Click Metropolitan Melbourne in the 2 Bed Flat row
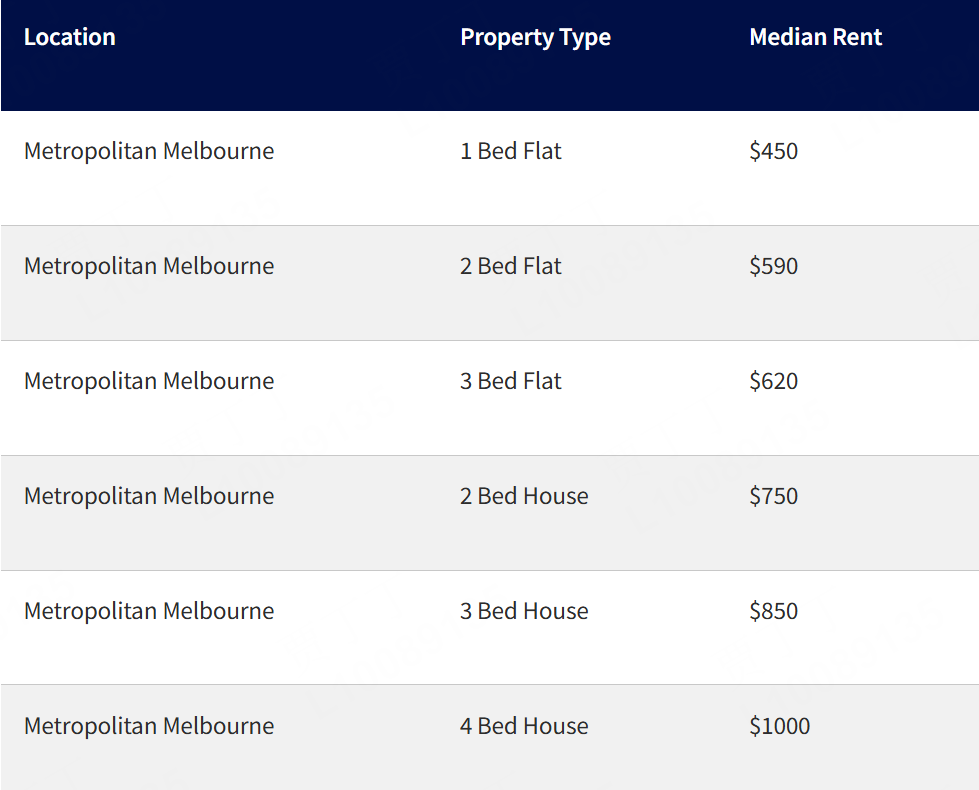The image size is (979, 790). pos(149,267)
